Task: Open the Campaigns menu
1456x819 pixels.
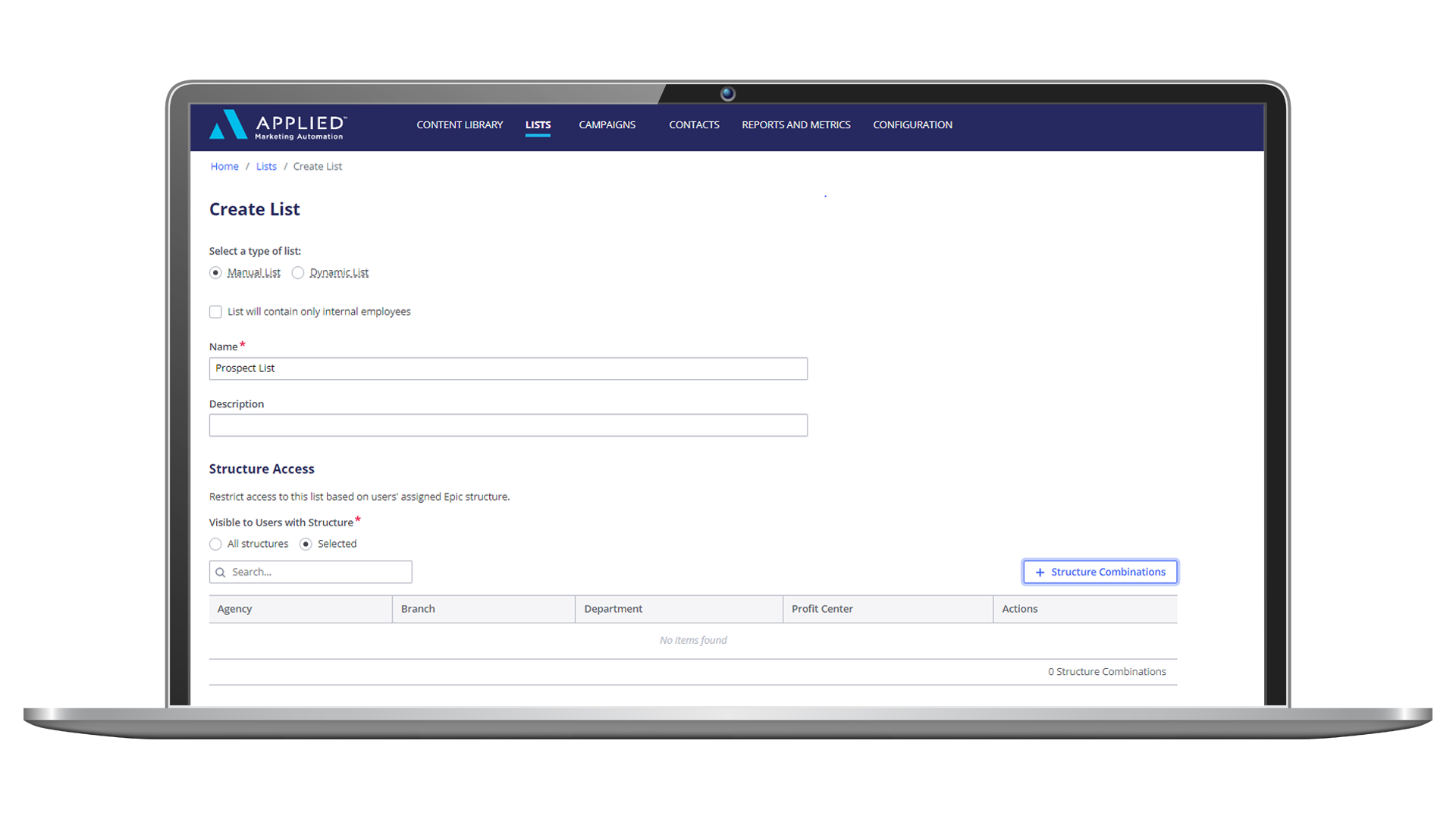Action: 607,125
